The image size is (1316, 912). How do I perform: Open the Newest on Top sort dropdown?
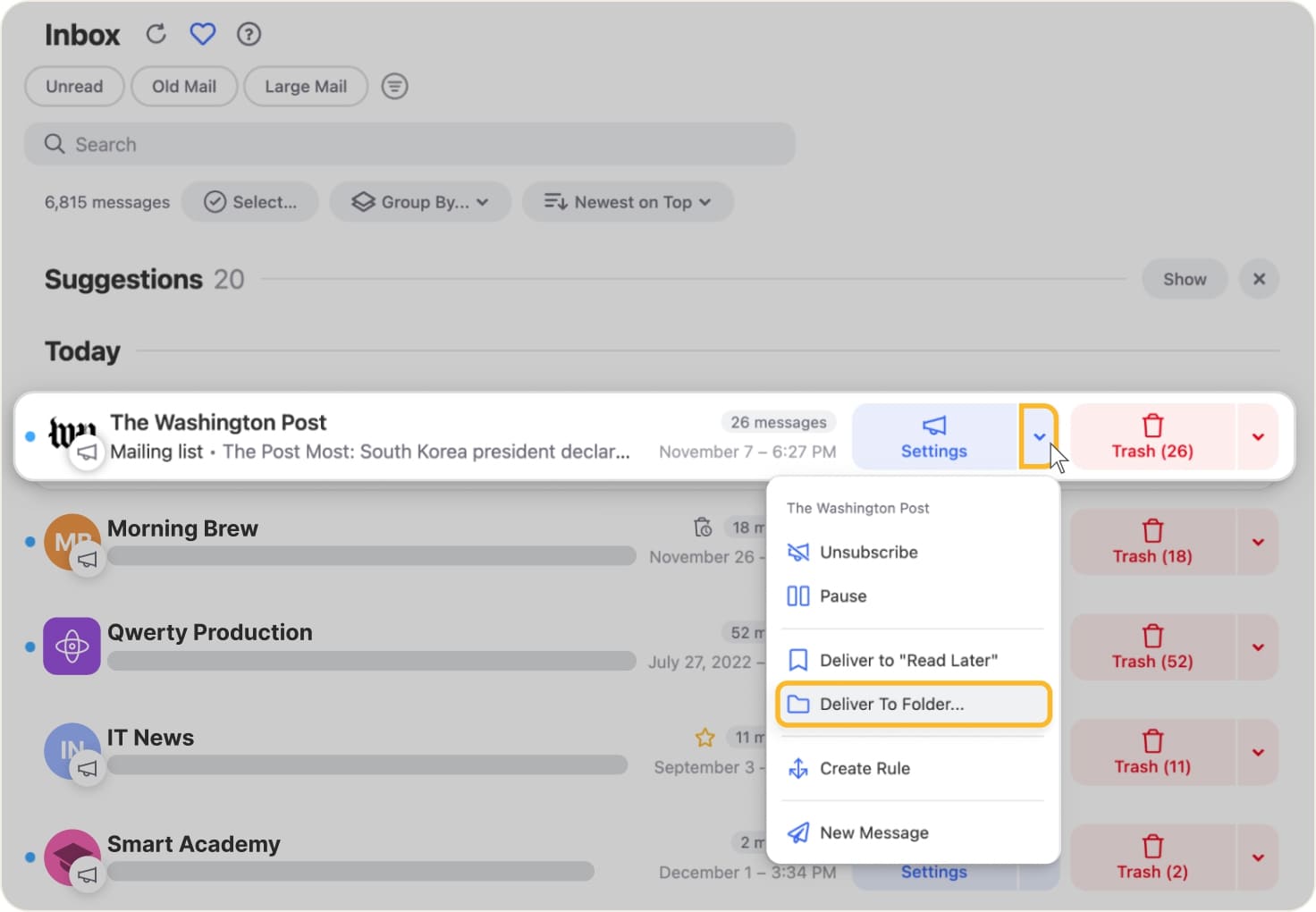[628, 201]
